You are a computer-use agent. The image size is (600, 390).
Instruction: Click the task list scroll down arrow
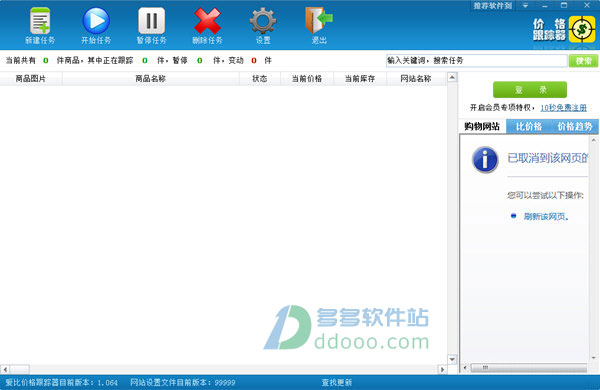click(452, 359)
